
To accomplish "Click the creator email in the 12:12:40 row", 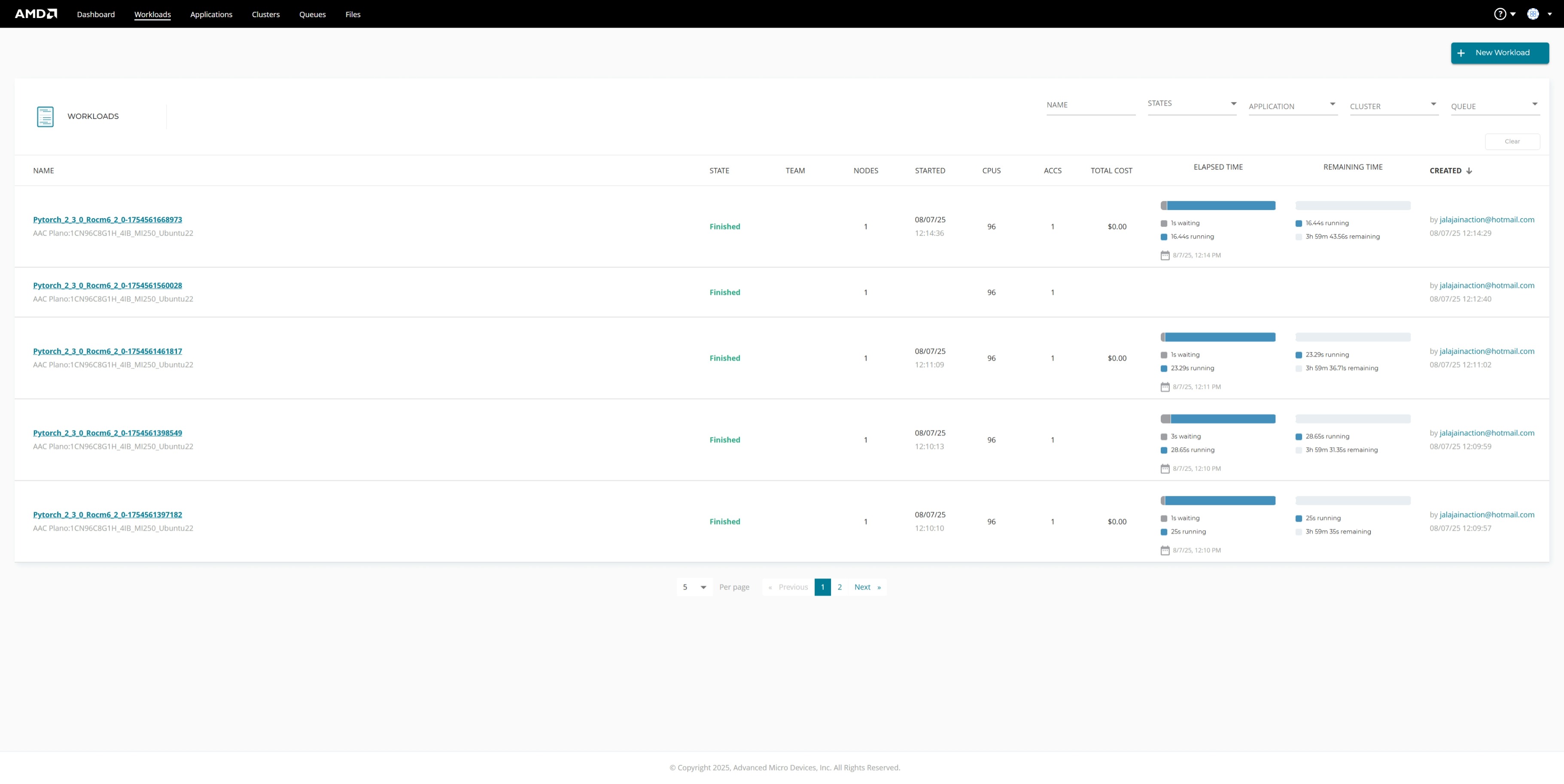I will coord(1487,285).
